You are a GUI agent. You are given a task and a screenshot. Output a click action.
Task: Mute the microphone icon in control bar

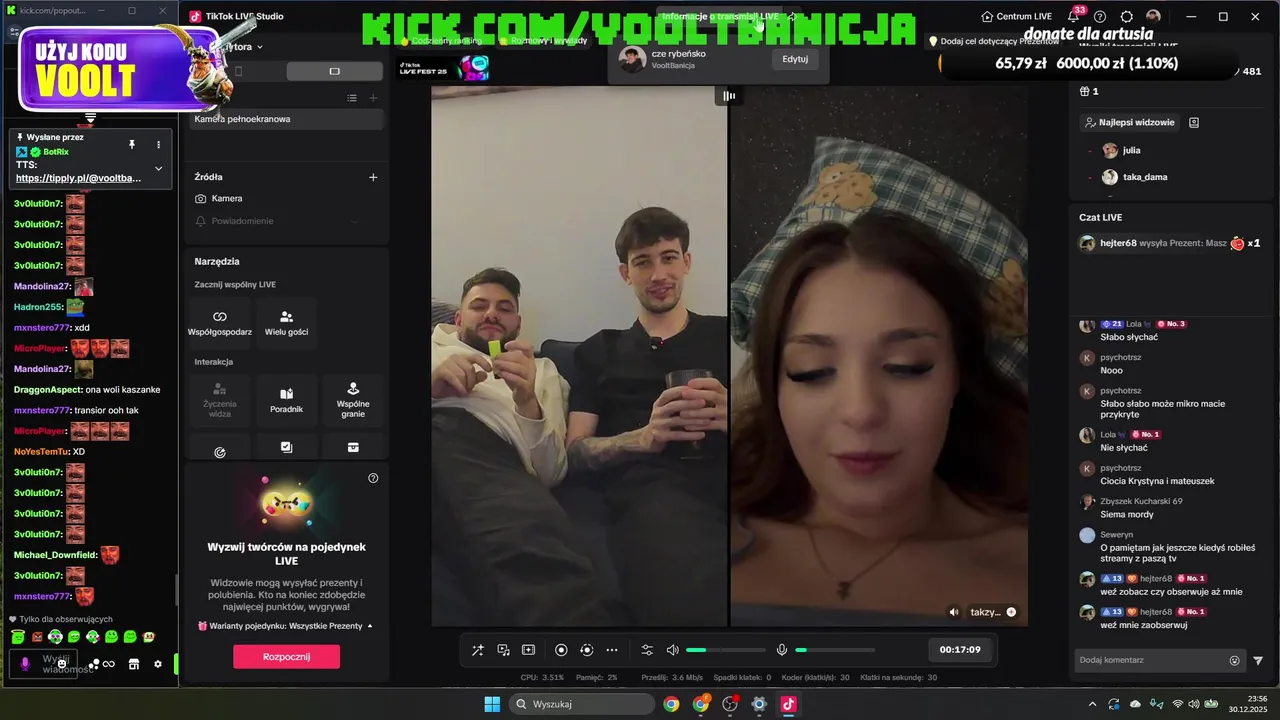pyautogui.click(x=782, y=650)
